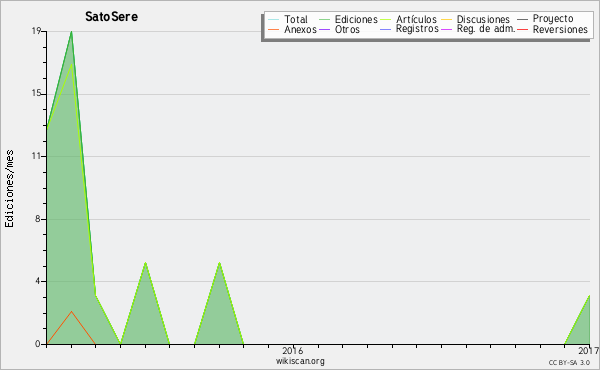Click the 19 y-axis value
The height and width of the screenshot is (370, 600).
[36, 31]
